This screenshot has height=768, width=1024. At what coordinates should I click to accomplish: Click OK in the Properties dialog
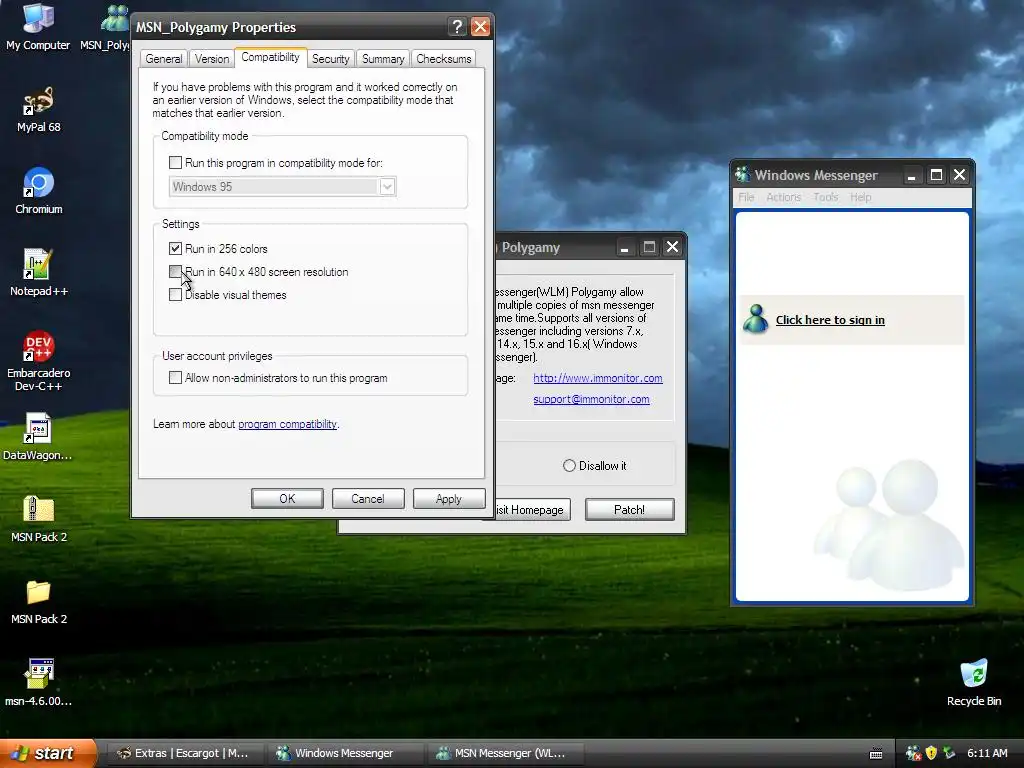point(287,499)
